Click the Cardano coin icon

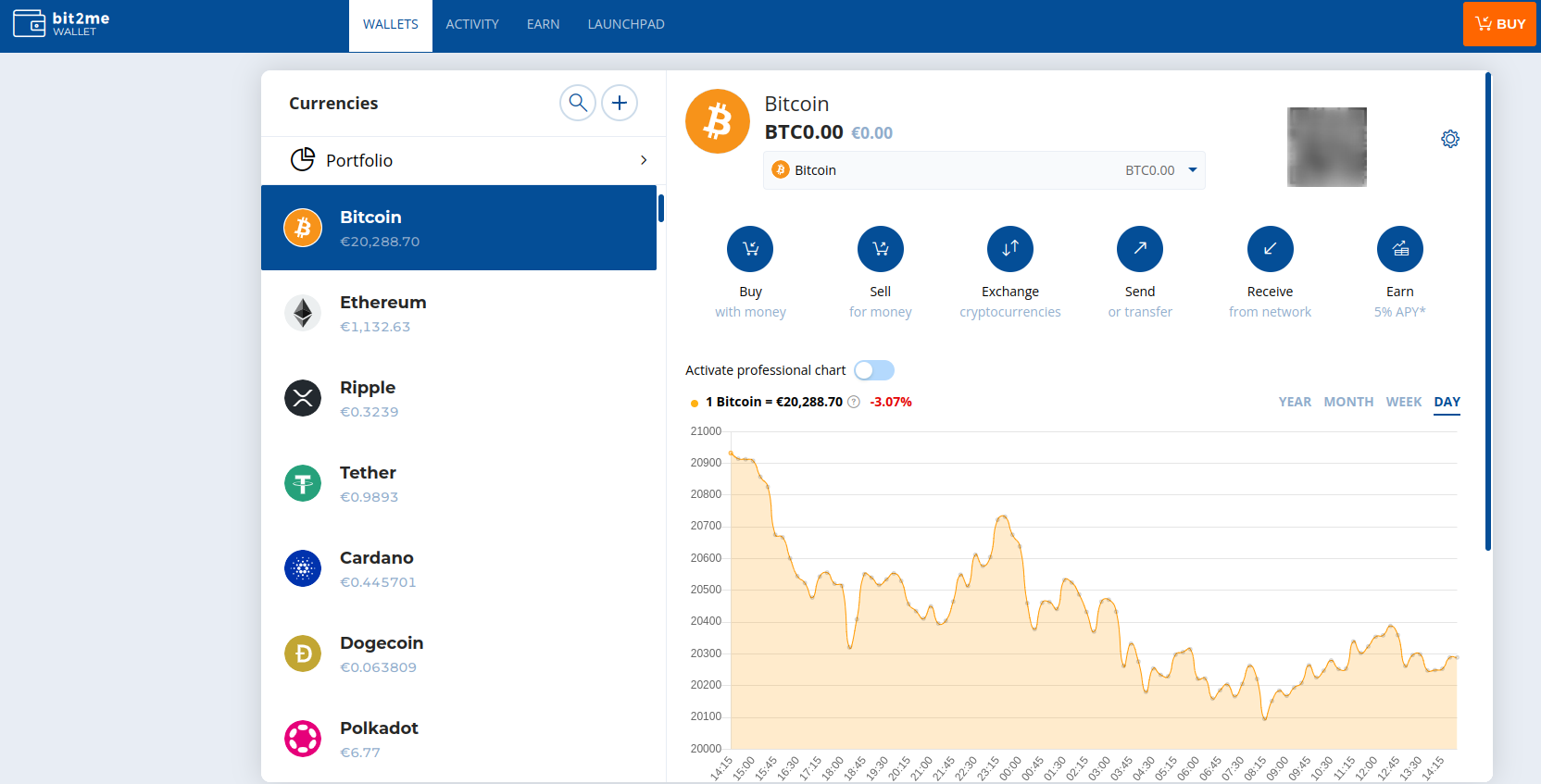click(x=303, y=568)
